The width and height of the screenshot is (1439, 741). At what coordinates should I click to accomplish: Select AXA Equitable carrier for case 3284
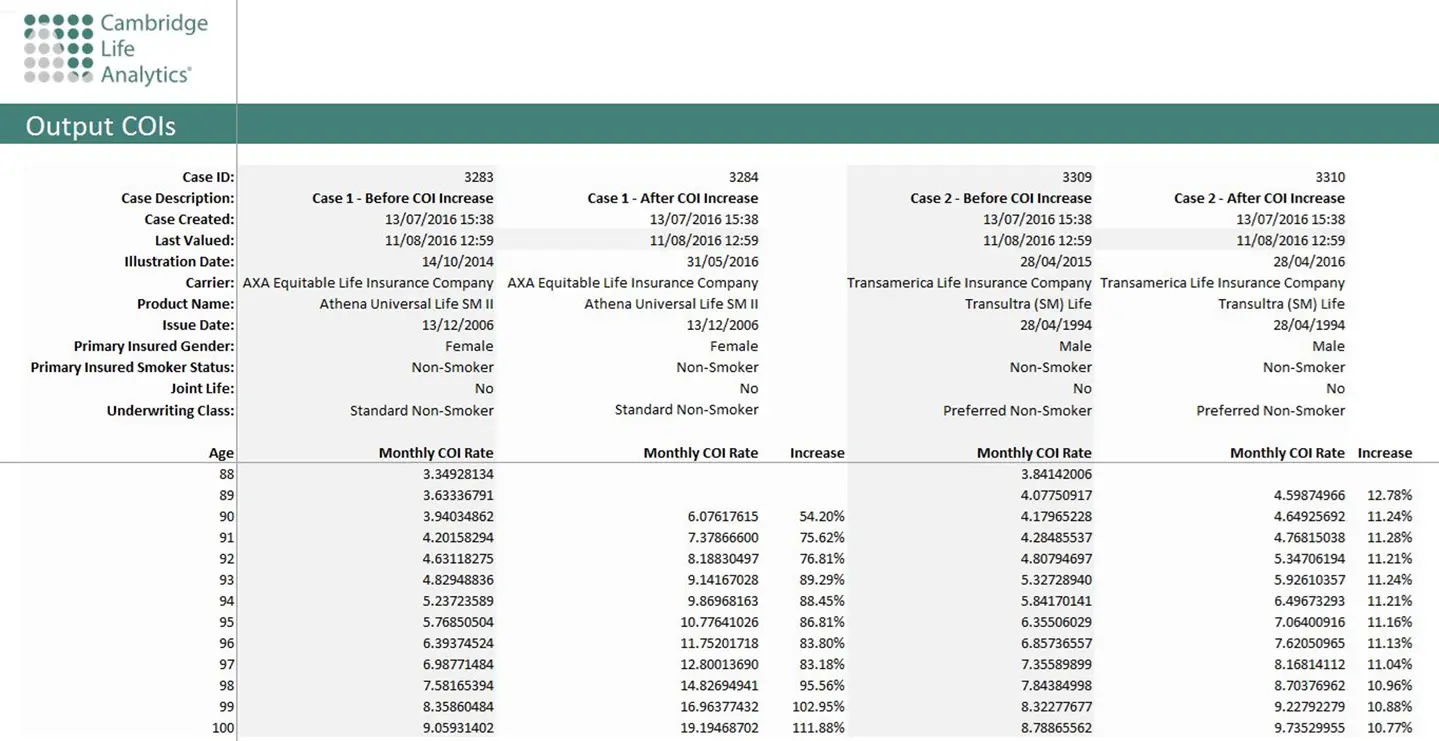[x=633, y=283]
